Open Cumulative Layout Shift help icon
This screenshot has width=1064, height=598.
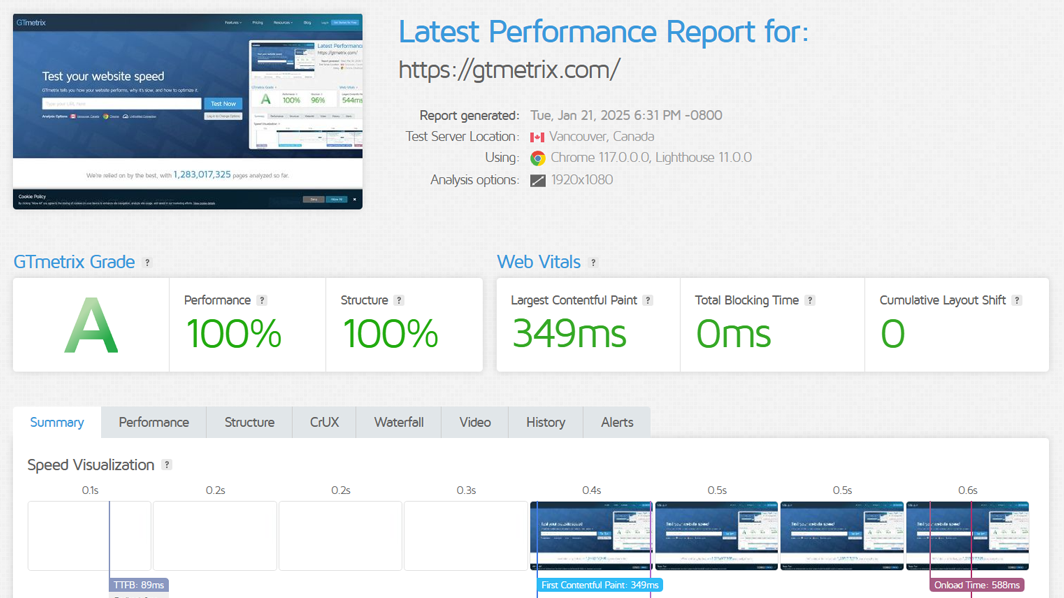coord(1017,299)
